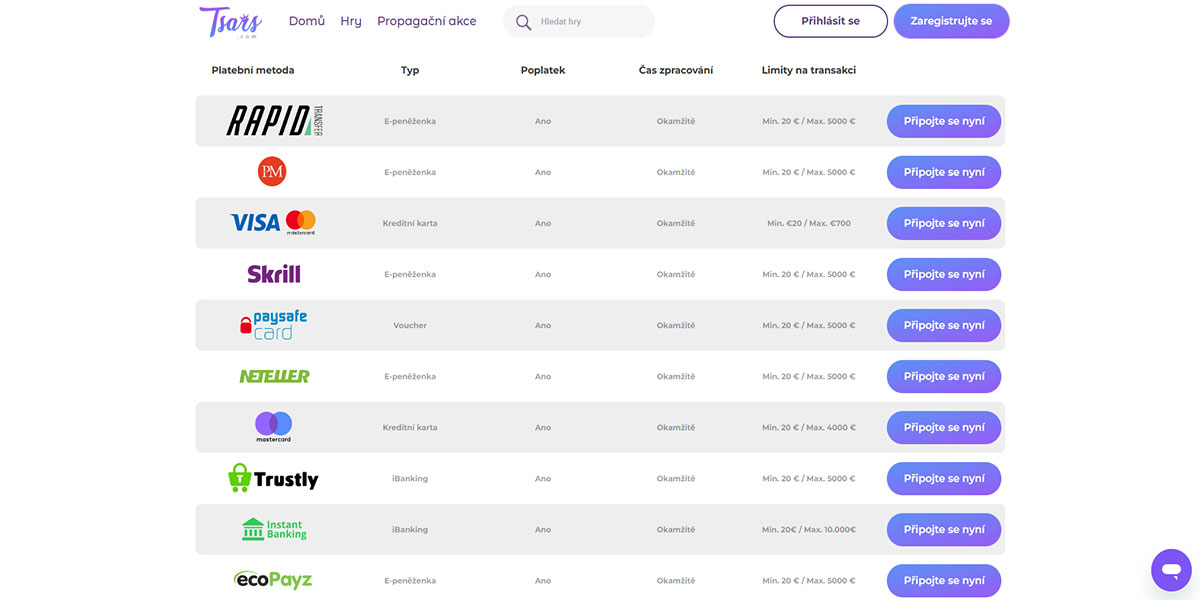This screenshot has height=600, width=1200.
Task: Click Připojte se nyní for Trustly
Action: [943, 478]
